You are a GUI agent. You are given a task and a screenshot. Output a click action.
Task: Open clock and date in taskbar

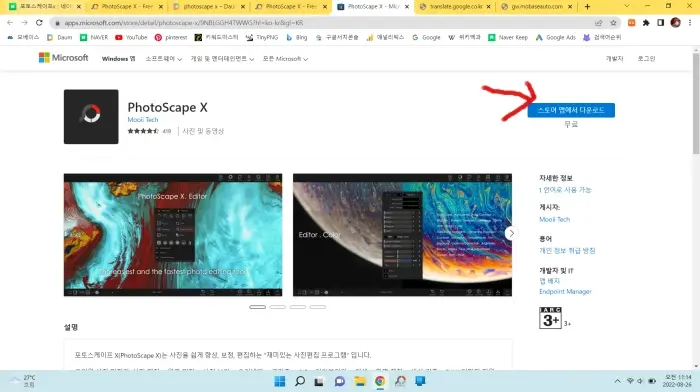click(x=677, y=381)
